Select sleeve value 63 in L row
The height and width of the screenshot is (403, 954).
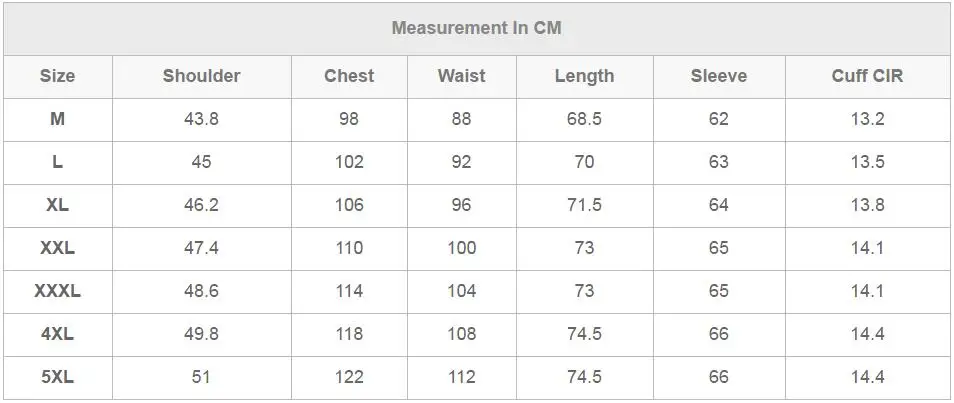[719, 162]
